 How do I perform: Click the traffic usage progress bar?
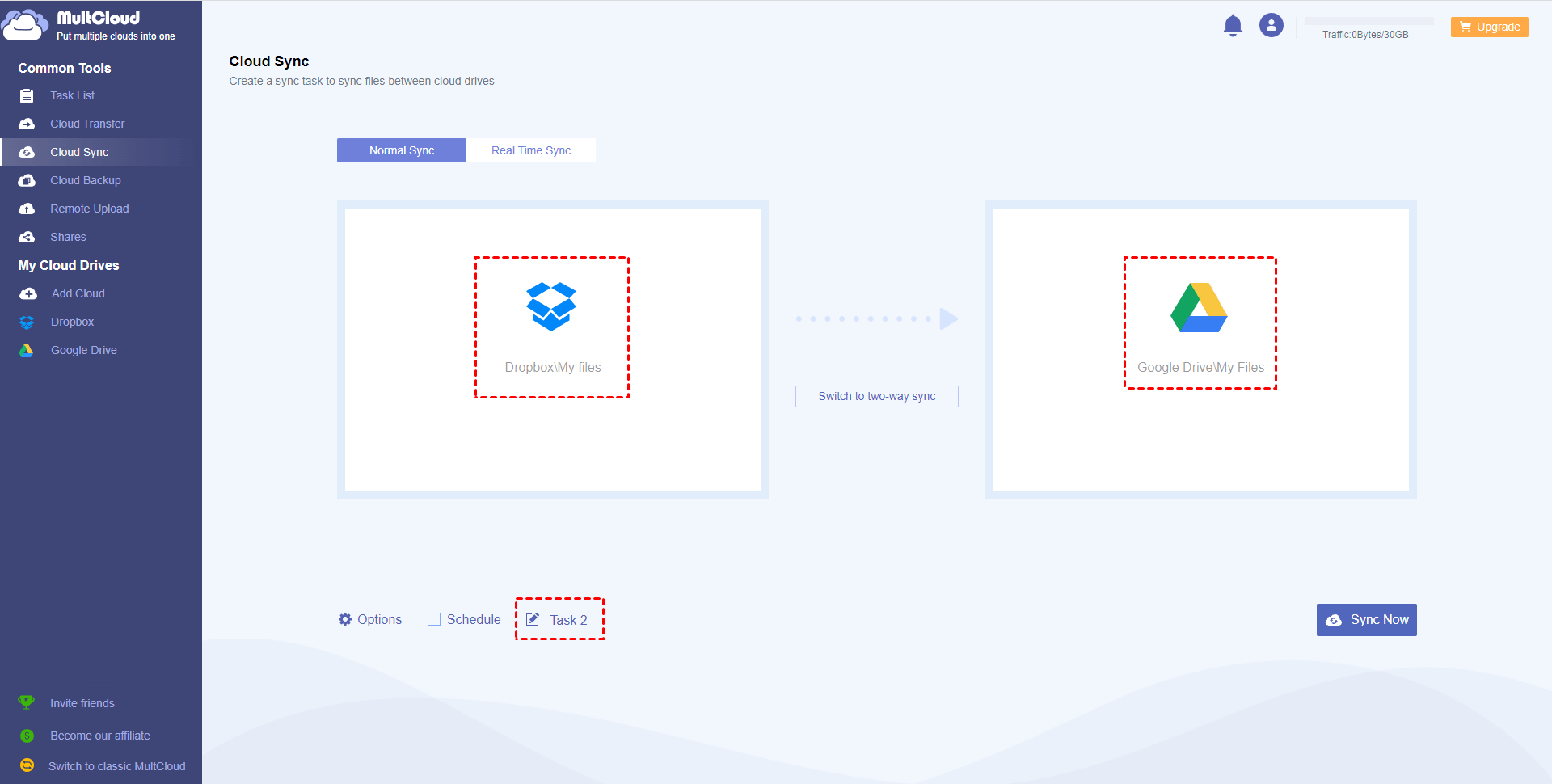[1369, 21]
